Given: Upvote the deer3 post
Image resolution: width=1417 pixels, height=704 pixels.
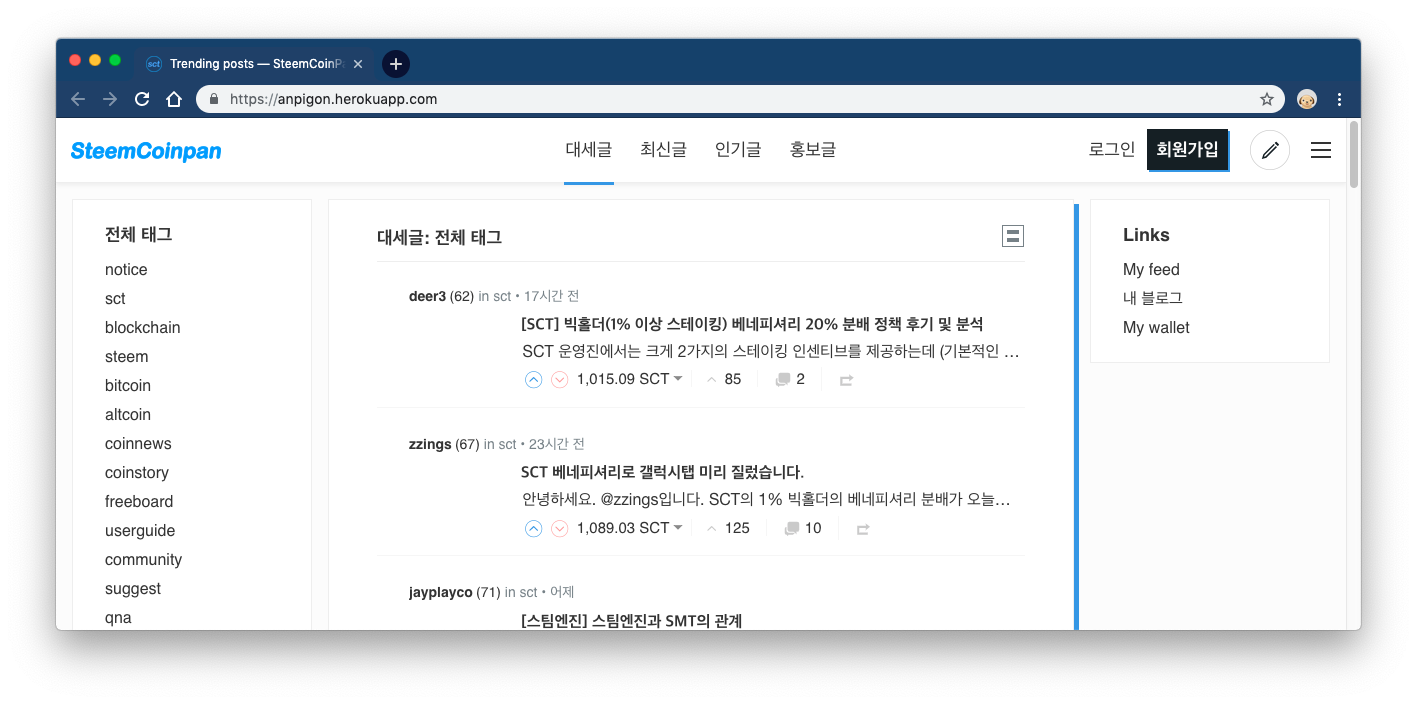Looking at the screenshot, I should coord(533,380).
